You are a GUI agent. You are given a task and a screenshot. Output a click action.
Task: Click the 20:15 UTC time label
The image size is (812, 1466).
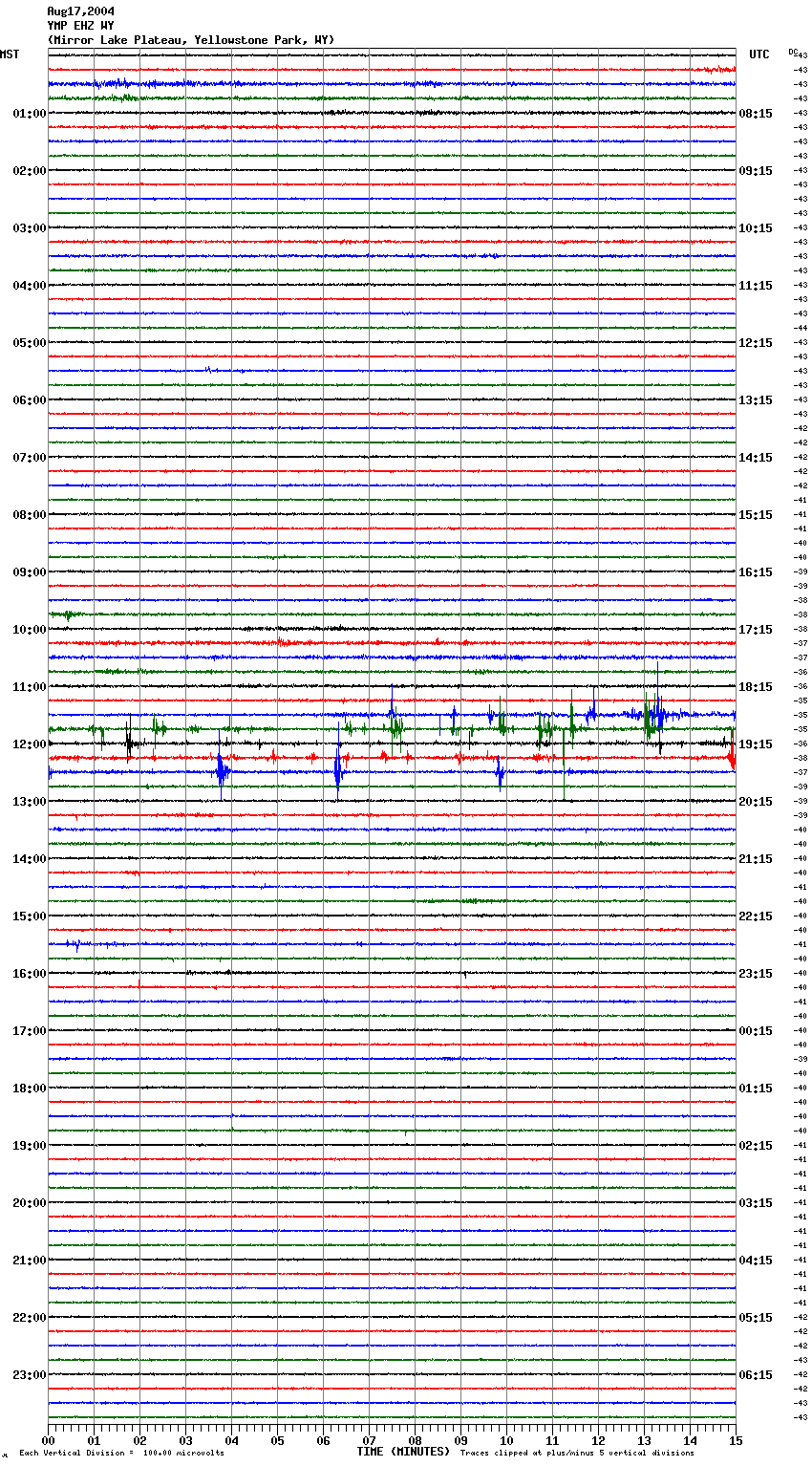[756, 802]
